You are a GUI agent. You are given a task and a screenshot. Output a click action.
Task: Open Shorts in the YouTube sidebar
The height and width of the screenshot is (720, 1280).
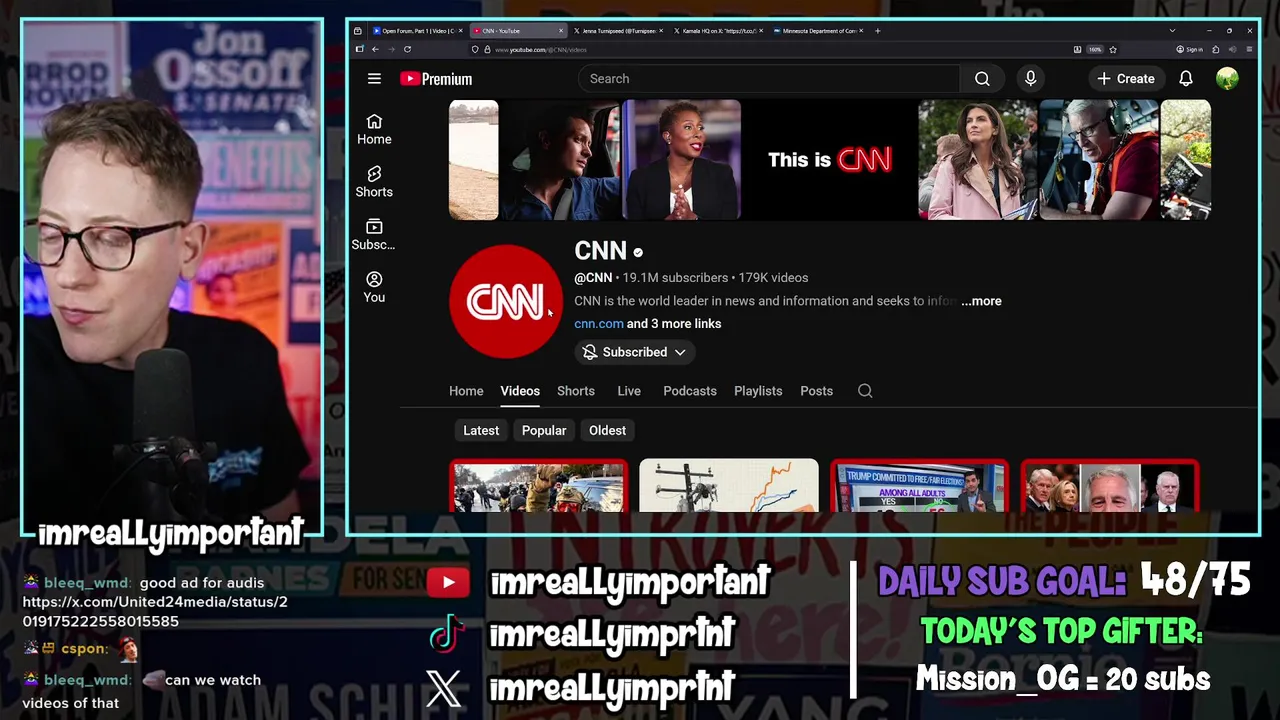point(374,182)
